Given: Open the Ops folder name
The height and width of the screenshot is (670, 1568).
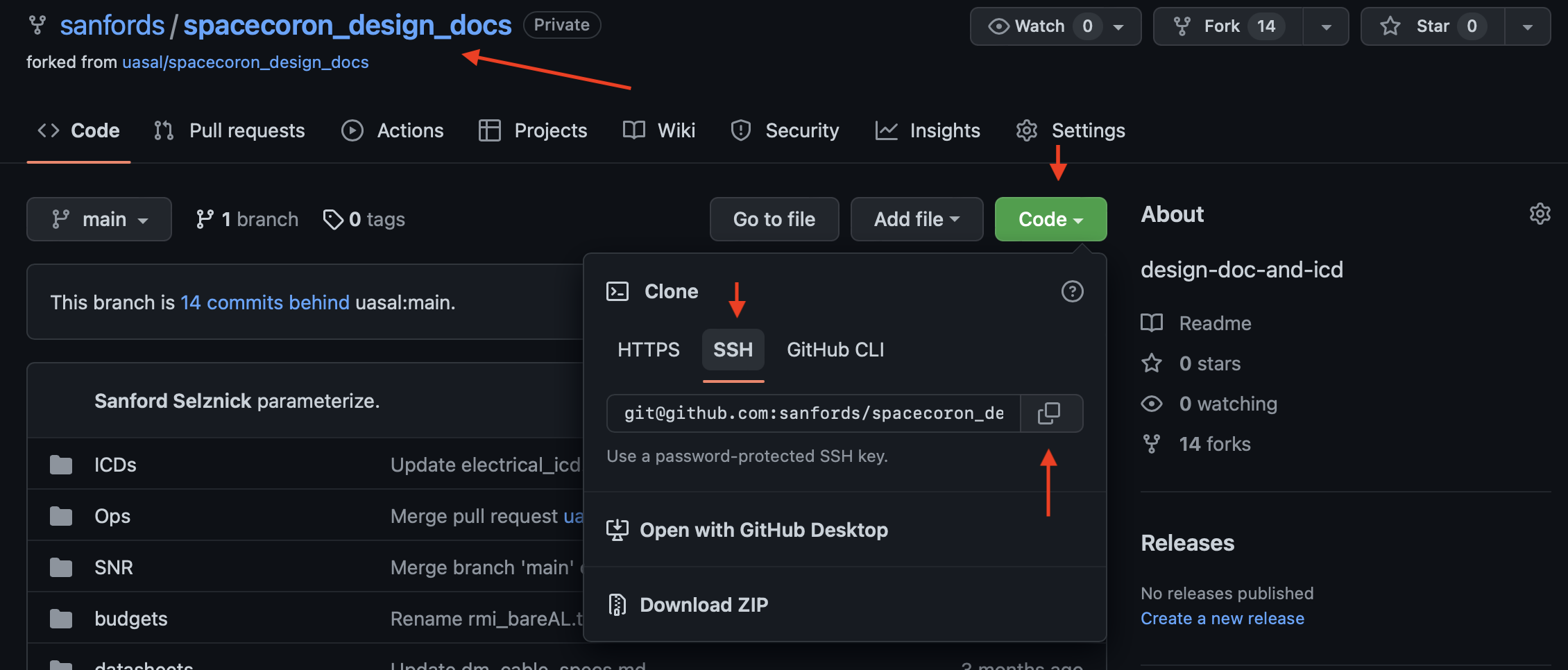Looking at the screenshot, I should point(112,516).
